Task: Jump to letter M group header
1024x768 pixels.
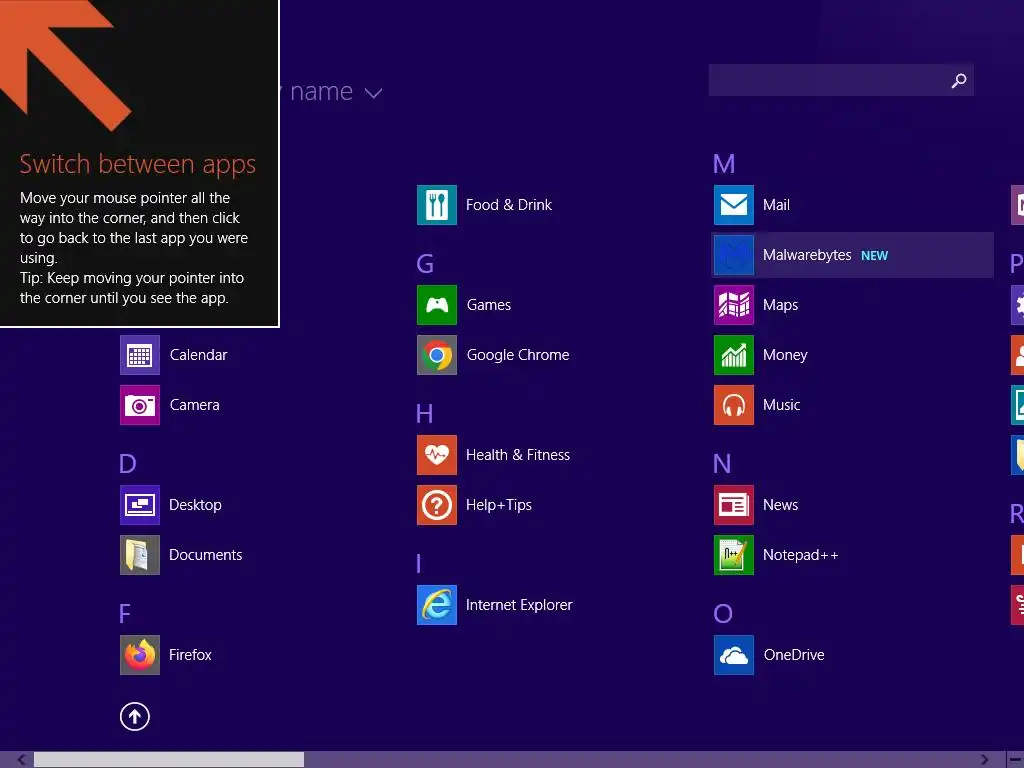Action: (724, 164)
